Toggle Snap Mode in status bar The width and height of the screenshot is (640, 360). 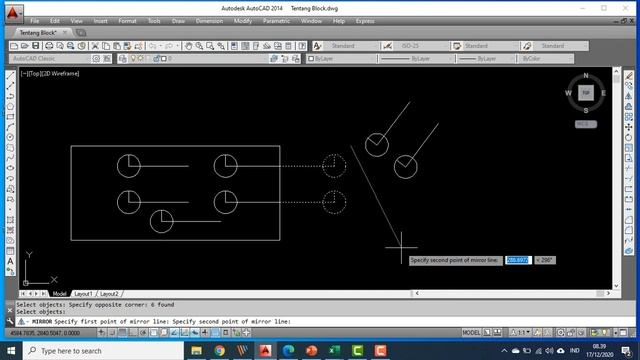click(x=112, y=333)
